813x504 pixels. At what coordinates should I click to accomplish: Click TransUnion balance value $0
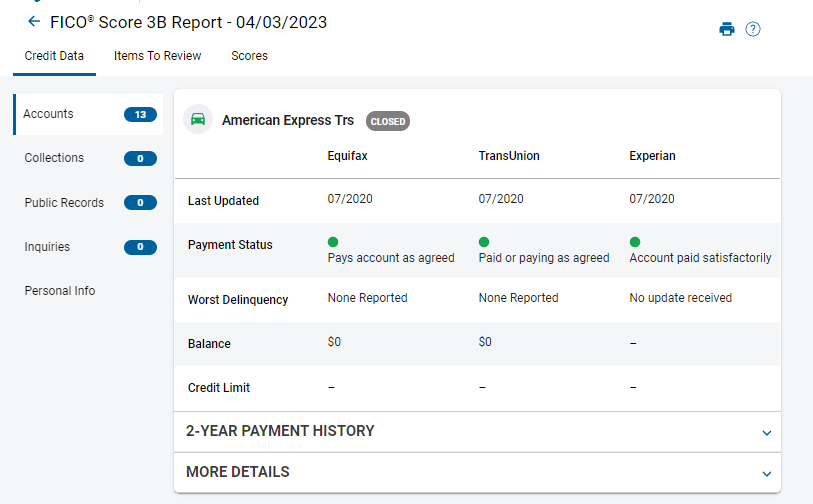click(485, 342)
